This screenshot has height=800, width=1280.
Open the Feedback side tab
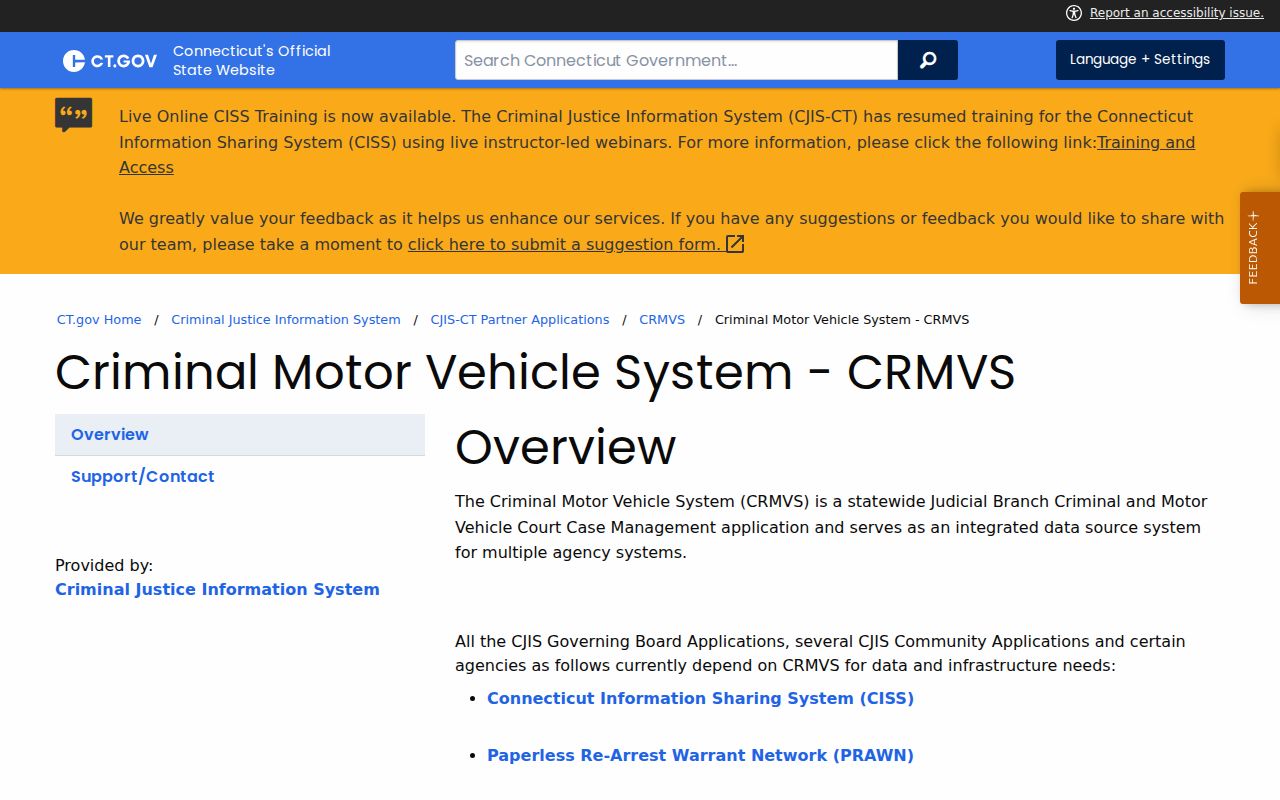(x=1260, y=248)
